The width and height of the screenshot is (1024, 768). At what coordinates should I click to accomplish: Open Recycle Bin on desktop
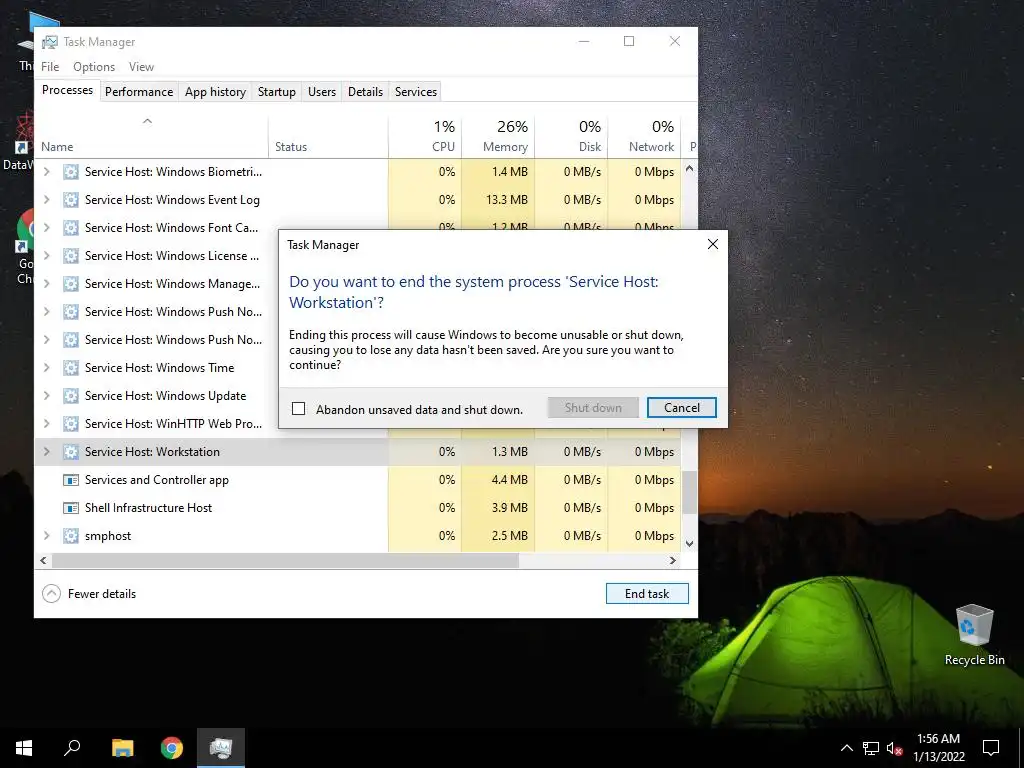974,634
